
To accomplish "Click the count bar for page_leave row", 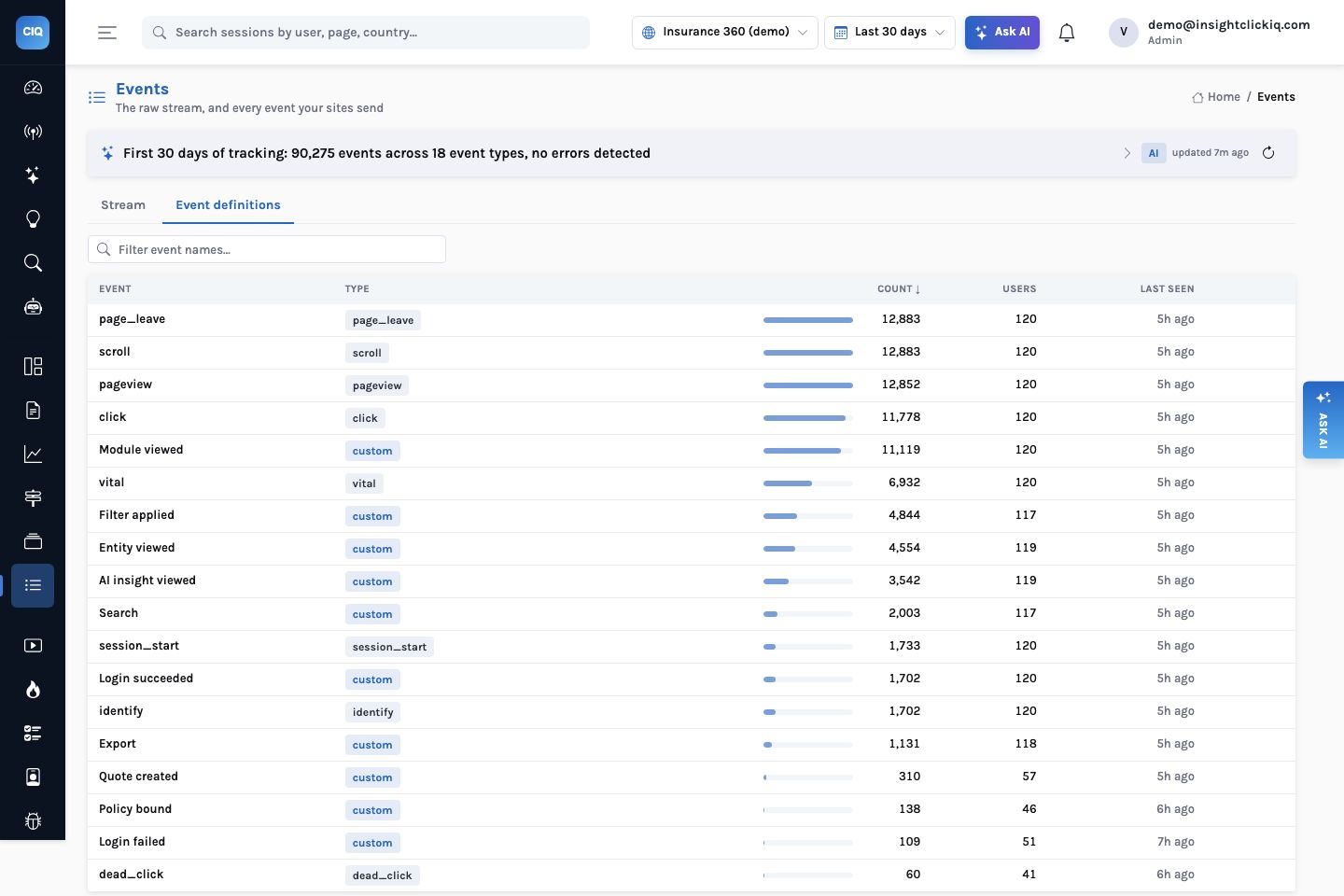I will [x=808, y=320].
